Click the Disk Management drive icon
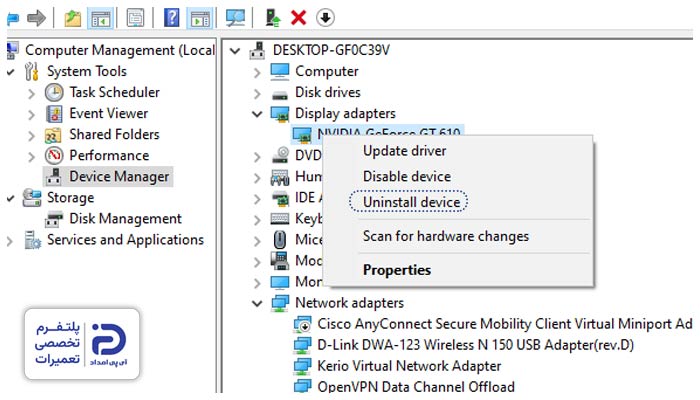This screenshot has width=700, height=400. (54, 219)
